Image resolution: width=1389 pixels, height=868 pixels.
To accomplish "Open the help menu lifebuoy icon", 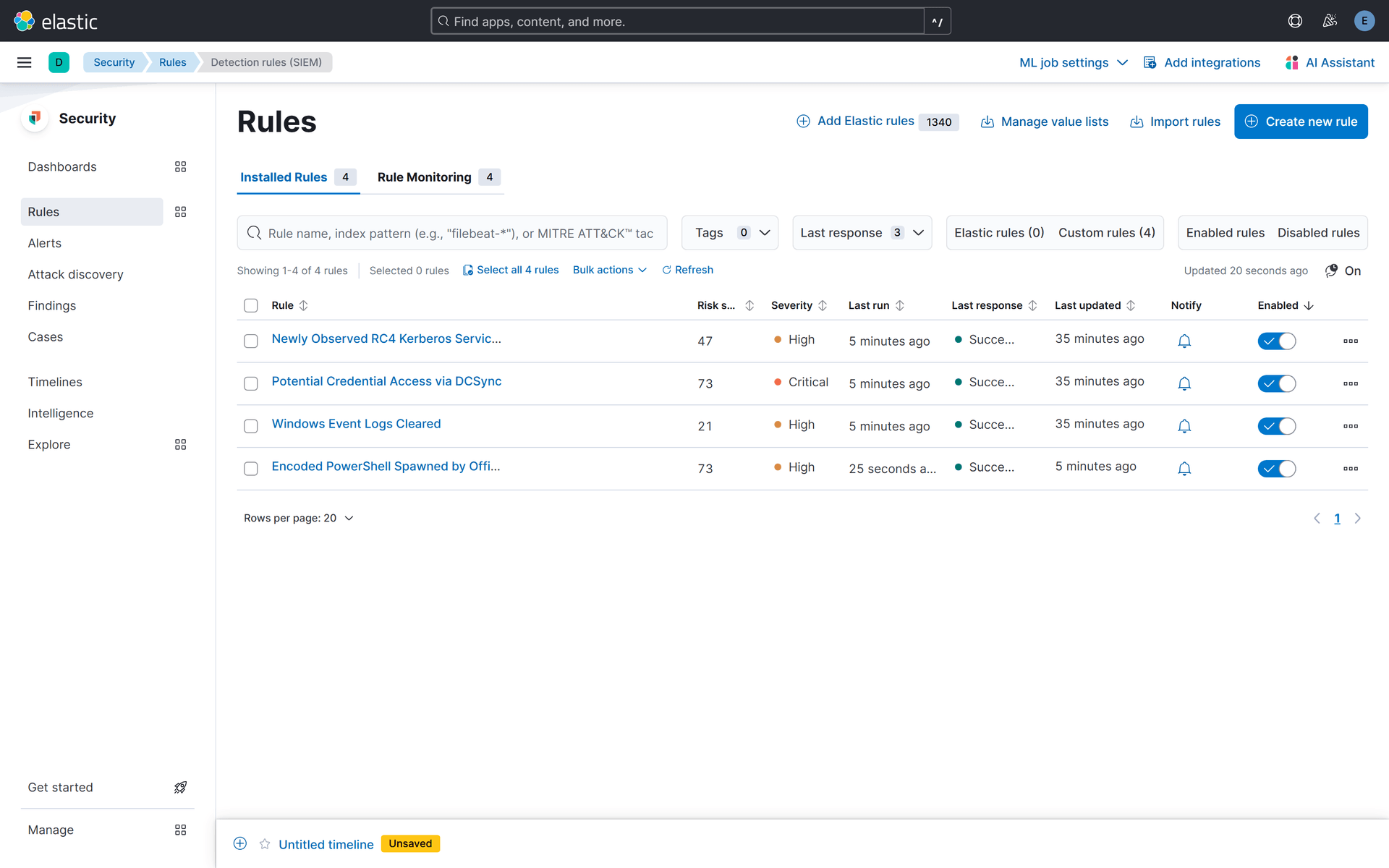I will point(1295,21).
